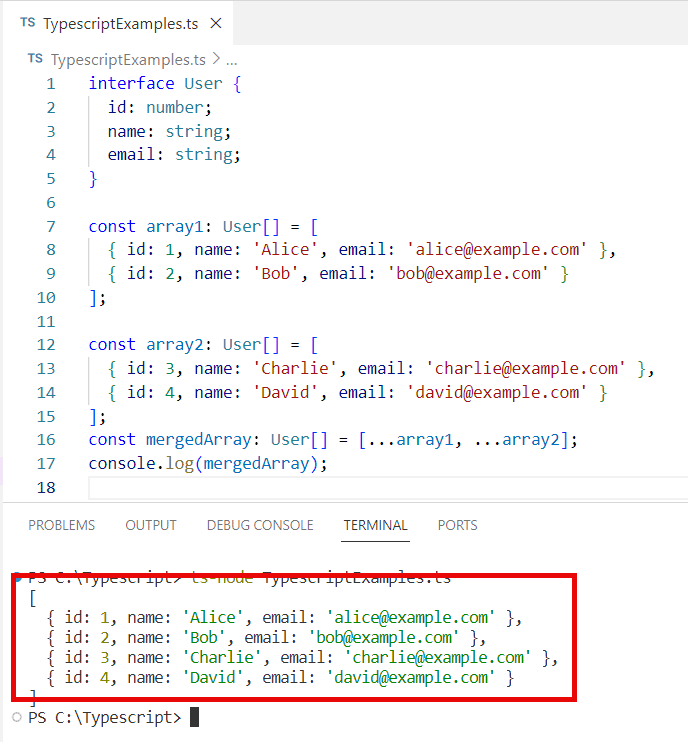Click the 'log' method on line 17

pos(179,463)
